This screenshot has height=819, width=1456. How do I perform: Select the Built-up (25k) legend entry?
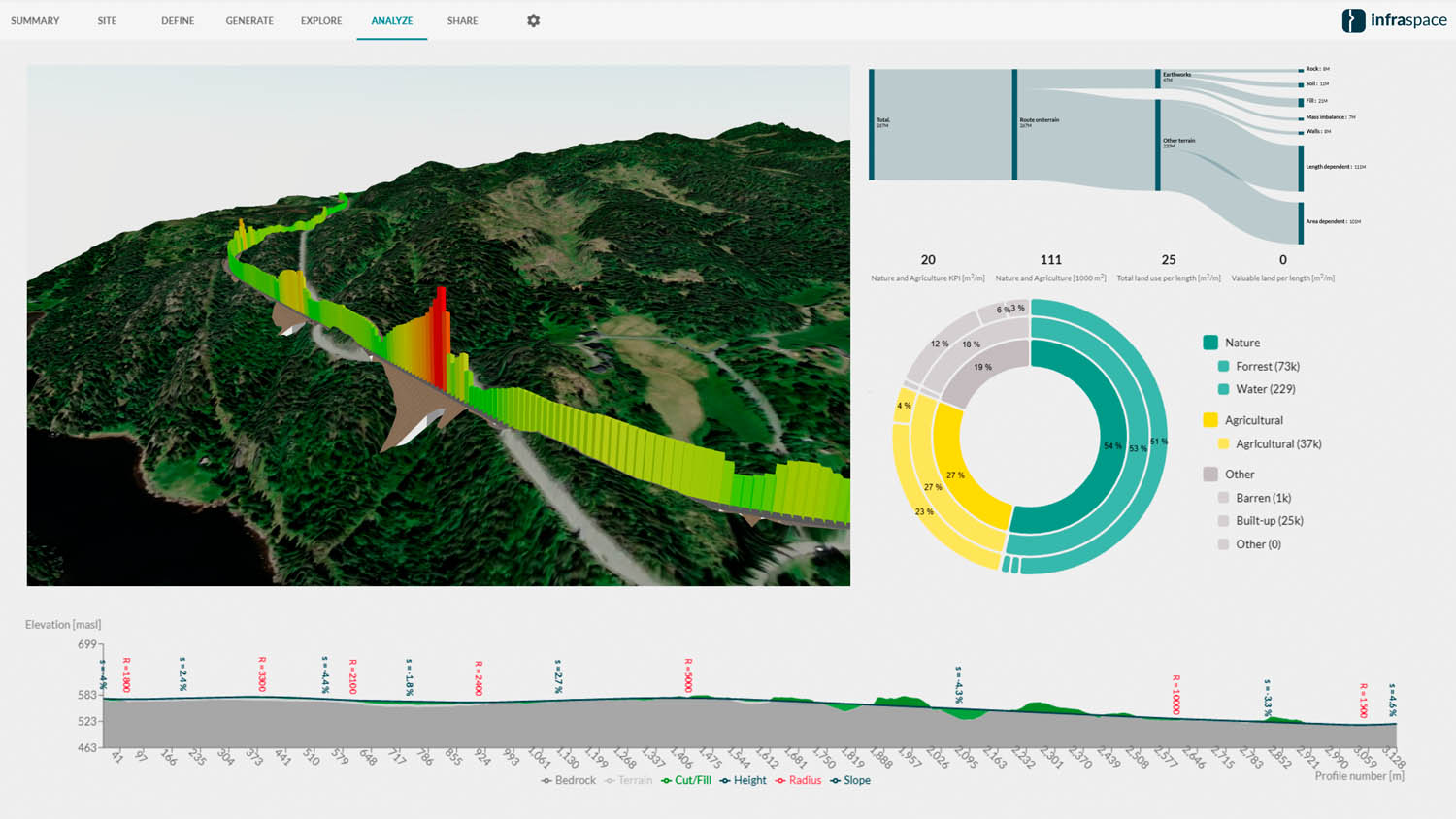pyautogui.click(x=1269, y=521)
